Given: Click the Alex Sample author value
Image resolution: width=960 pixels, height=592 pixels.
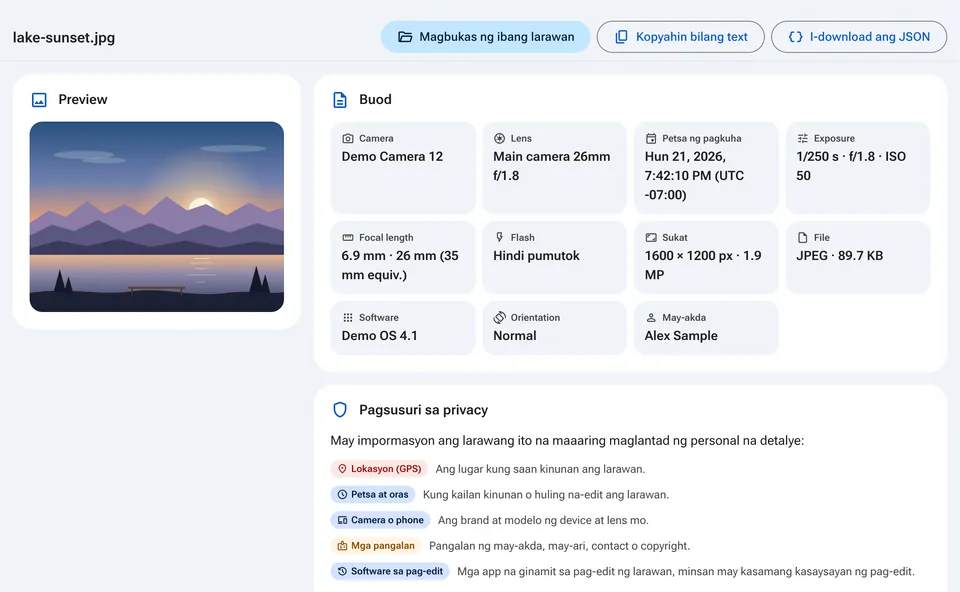Looking at the screenshot, I should click(681, 336).
